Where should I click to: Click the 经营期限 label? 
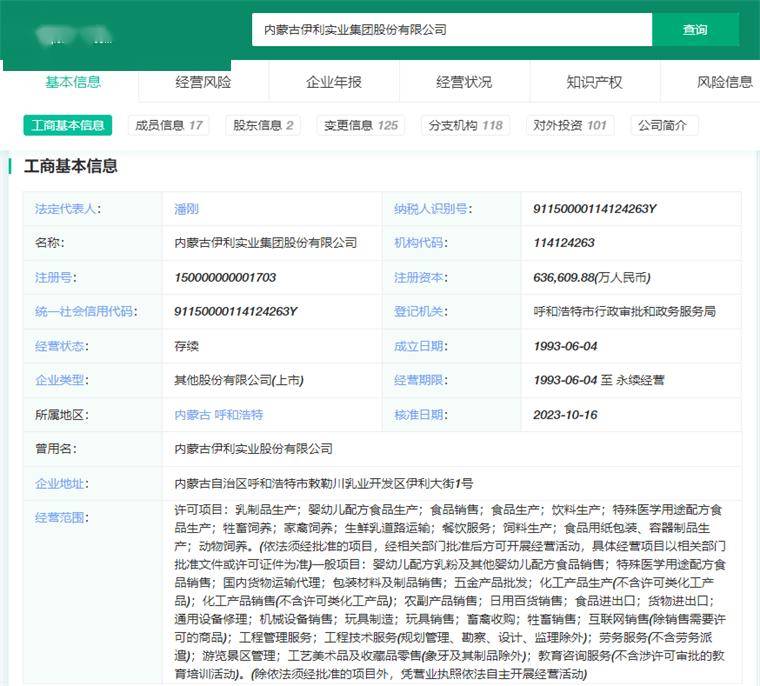(421, 380)
